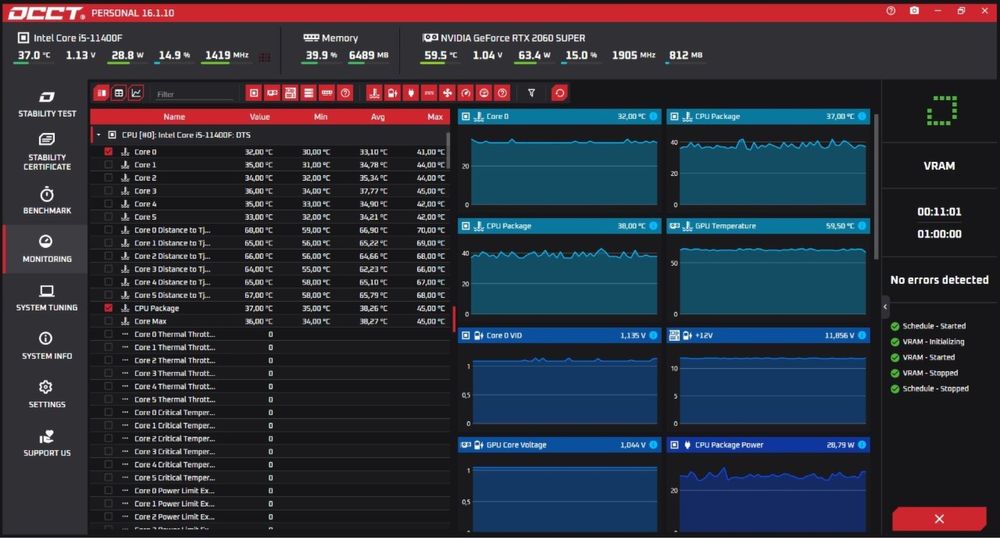Screen dimensions: 1000x538
Task: Click info circle on GPU Temperature graph
Action: tap(862, 226)
